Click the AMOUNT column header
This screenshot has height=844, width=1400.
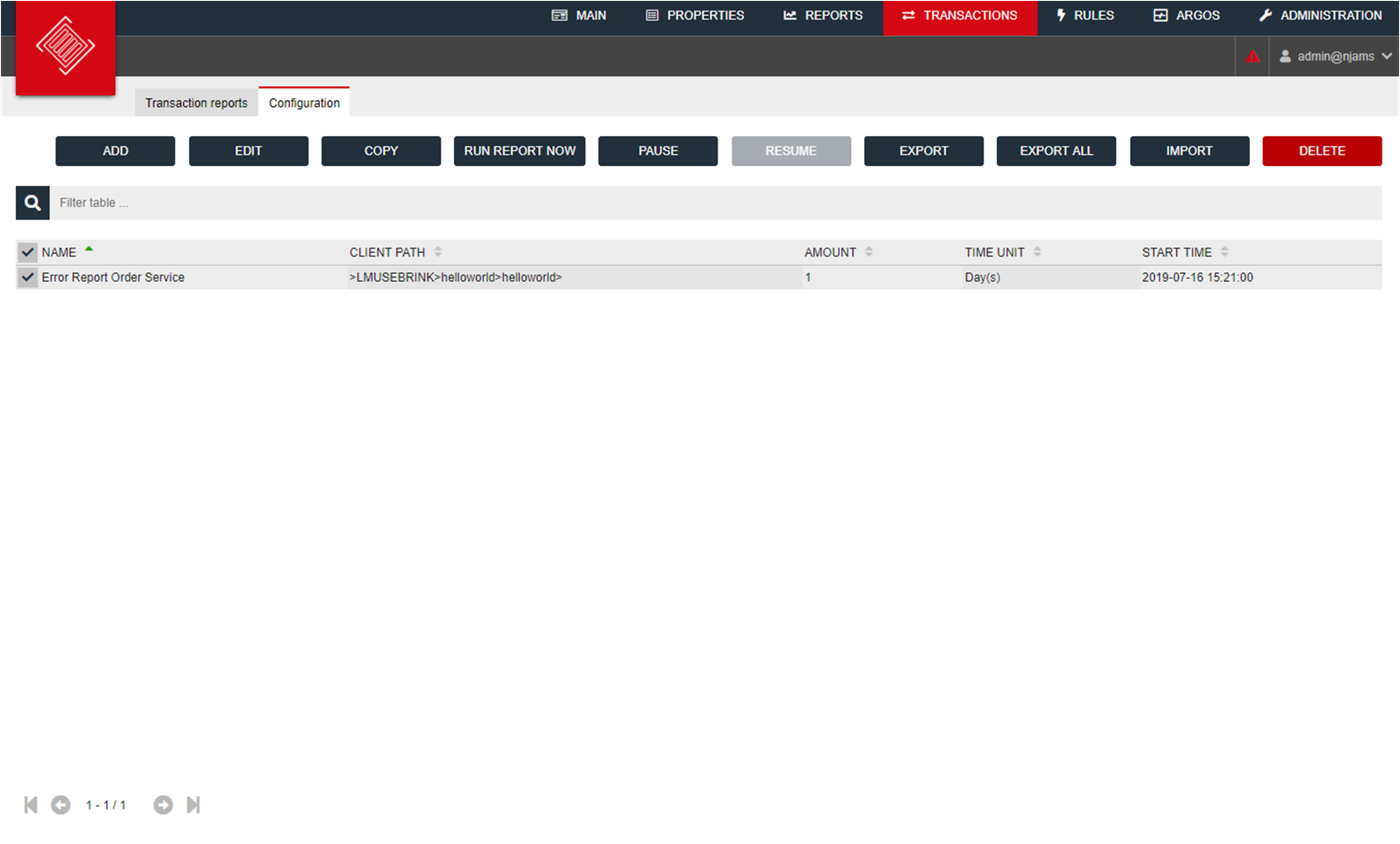[x=830, y=253]
